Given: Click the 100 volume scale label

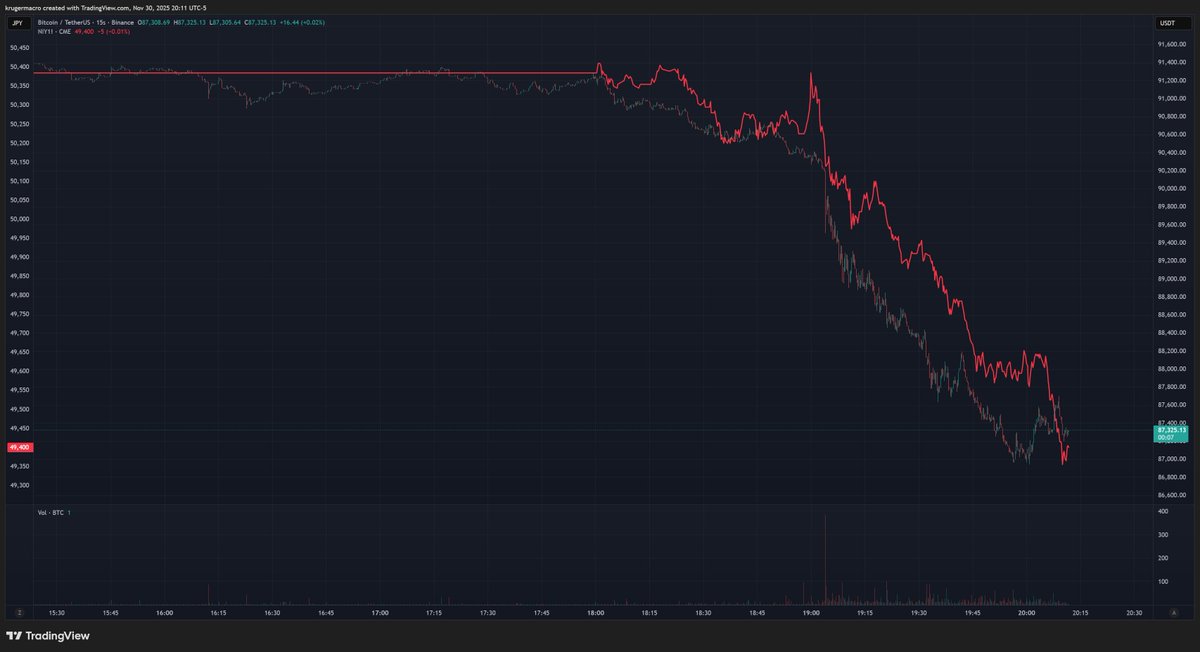Looking at the screenshot, I should (1162, 581).
